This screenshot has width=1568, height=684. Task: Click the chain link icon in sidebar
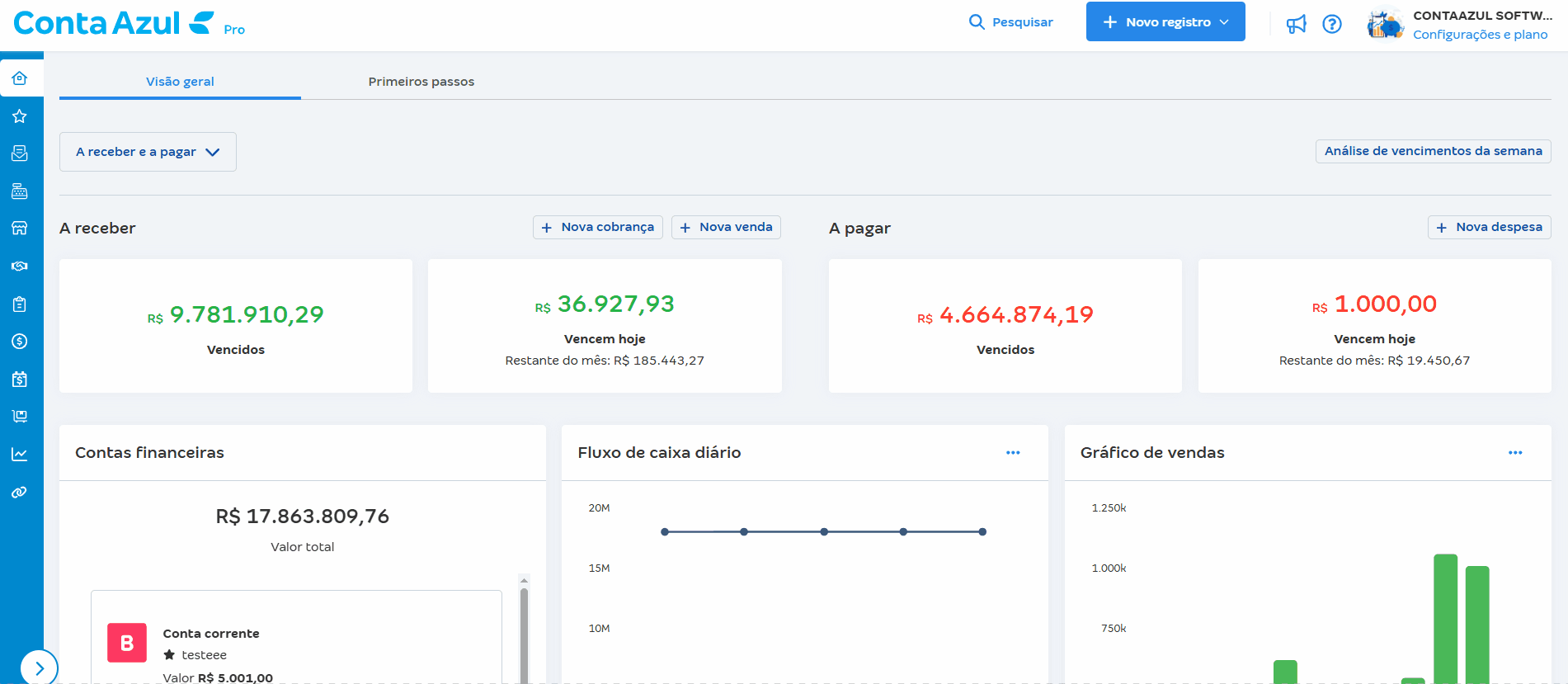click(20, 492)
